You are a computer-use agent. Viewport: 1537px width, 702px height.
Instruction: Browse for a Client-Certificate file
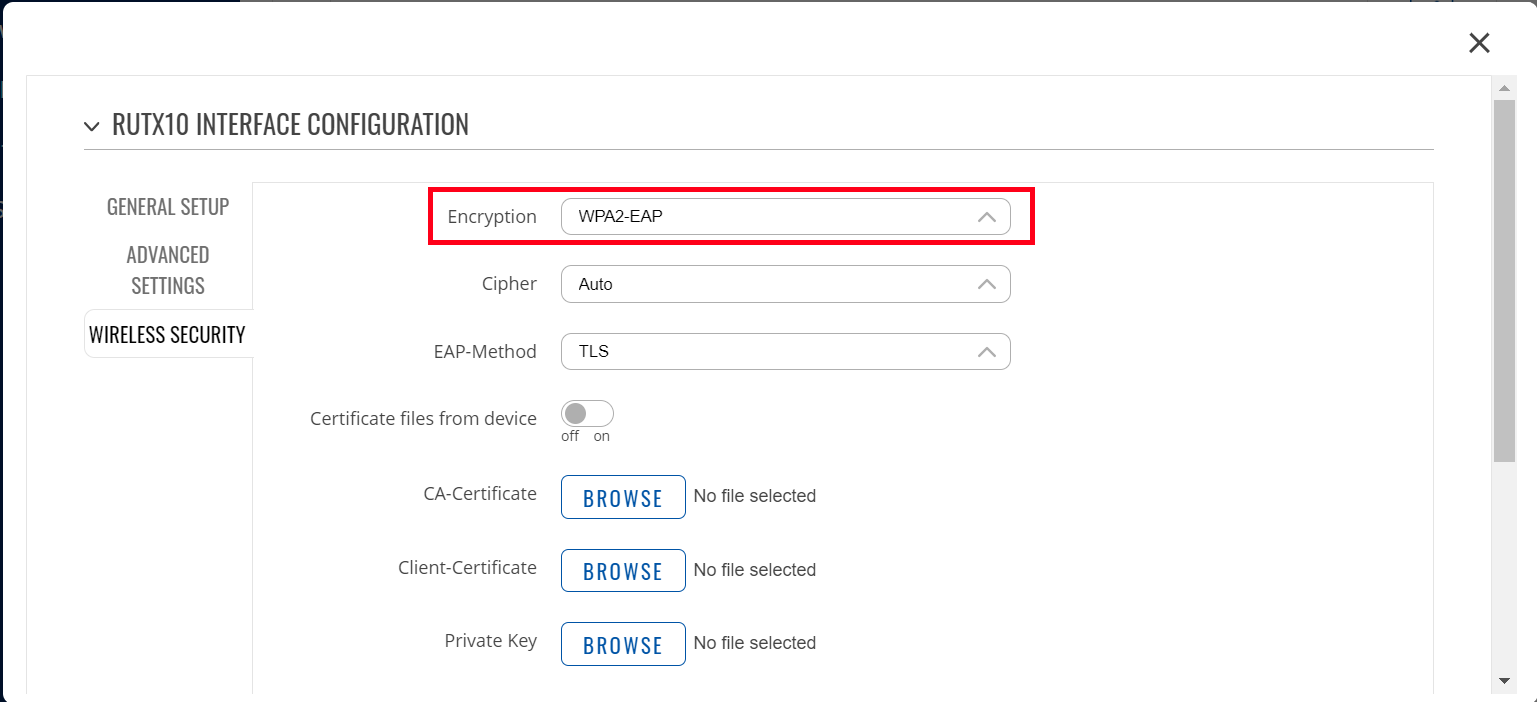[623, 571]
